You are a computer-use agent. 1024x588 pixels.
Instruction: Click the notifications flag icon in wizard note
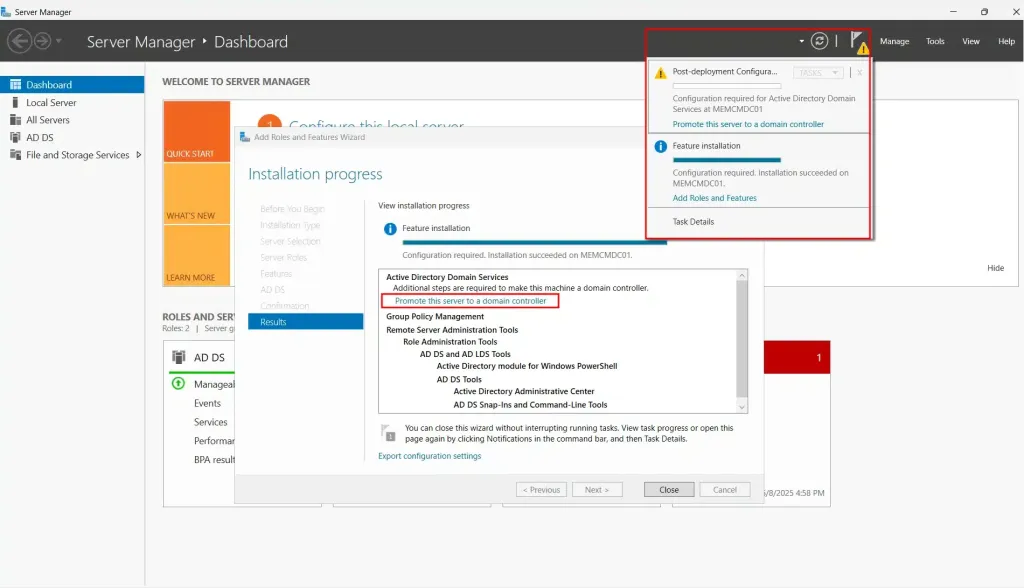click(x=388, y=433)
